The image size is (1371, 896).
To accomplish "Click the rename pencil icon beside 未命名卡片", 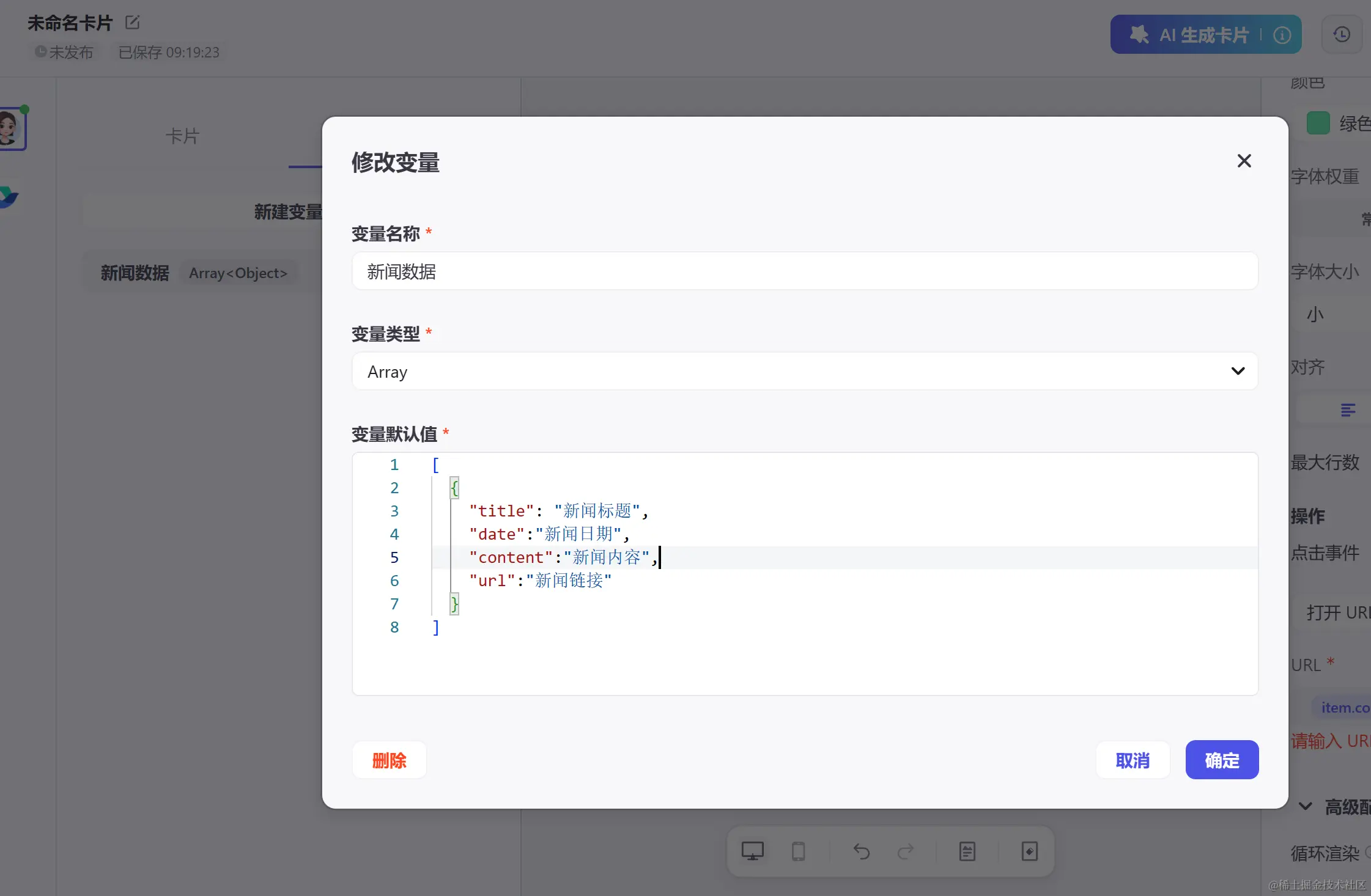I will point(132,21).
